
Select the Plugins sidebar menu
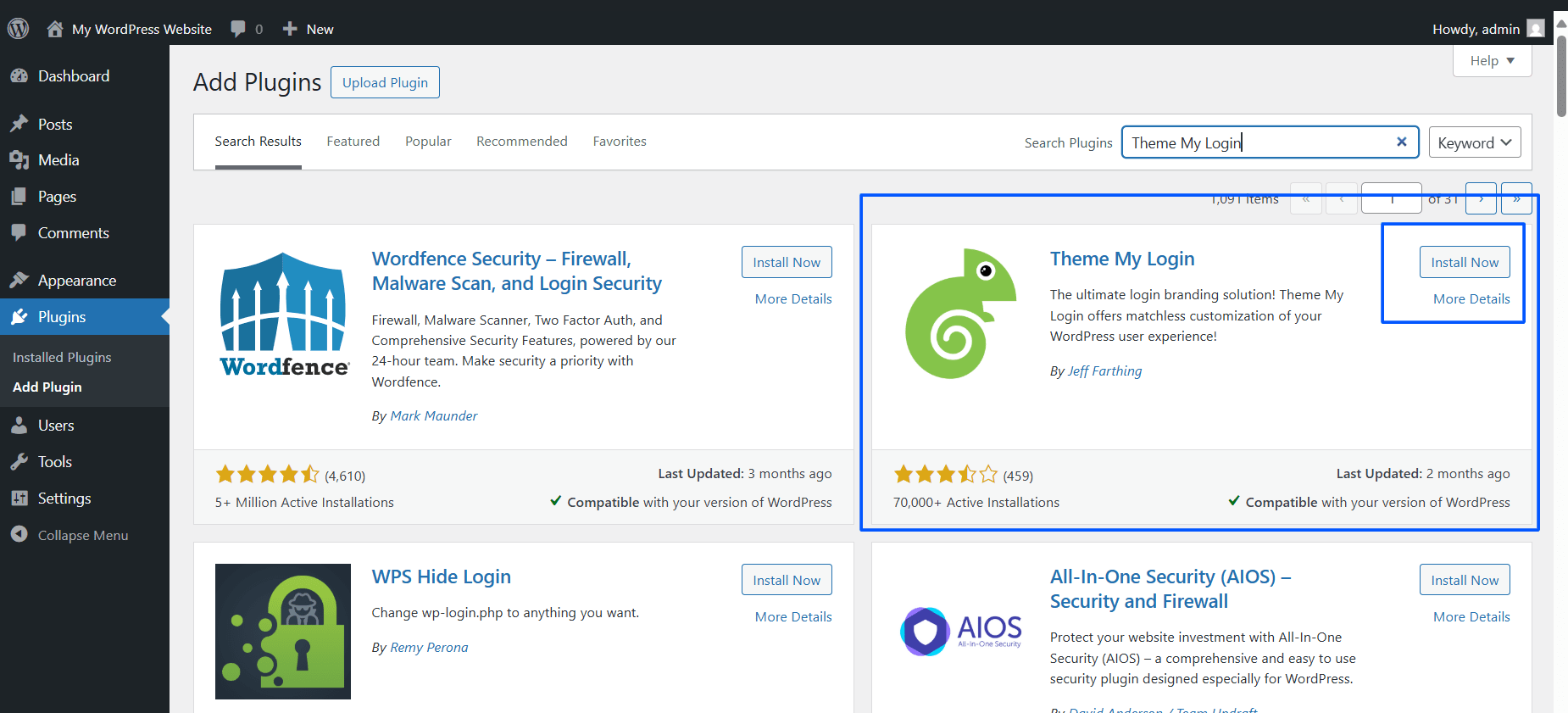pyautogui.click(x=85, y=317)
